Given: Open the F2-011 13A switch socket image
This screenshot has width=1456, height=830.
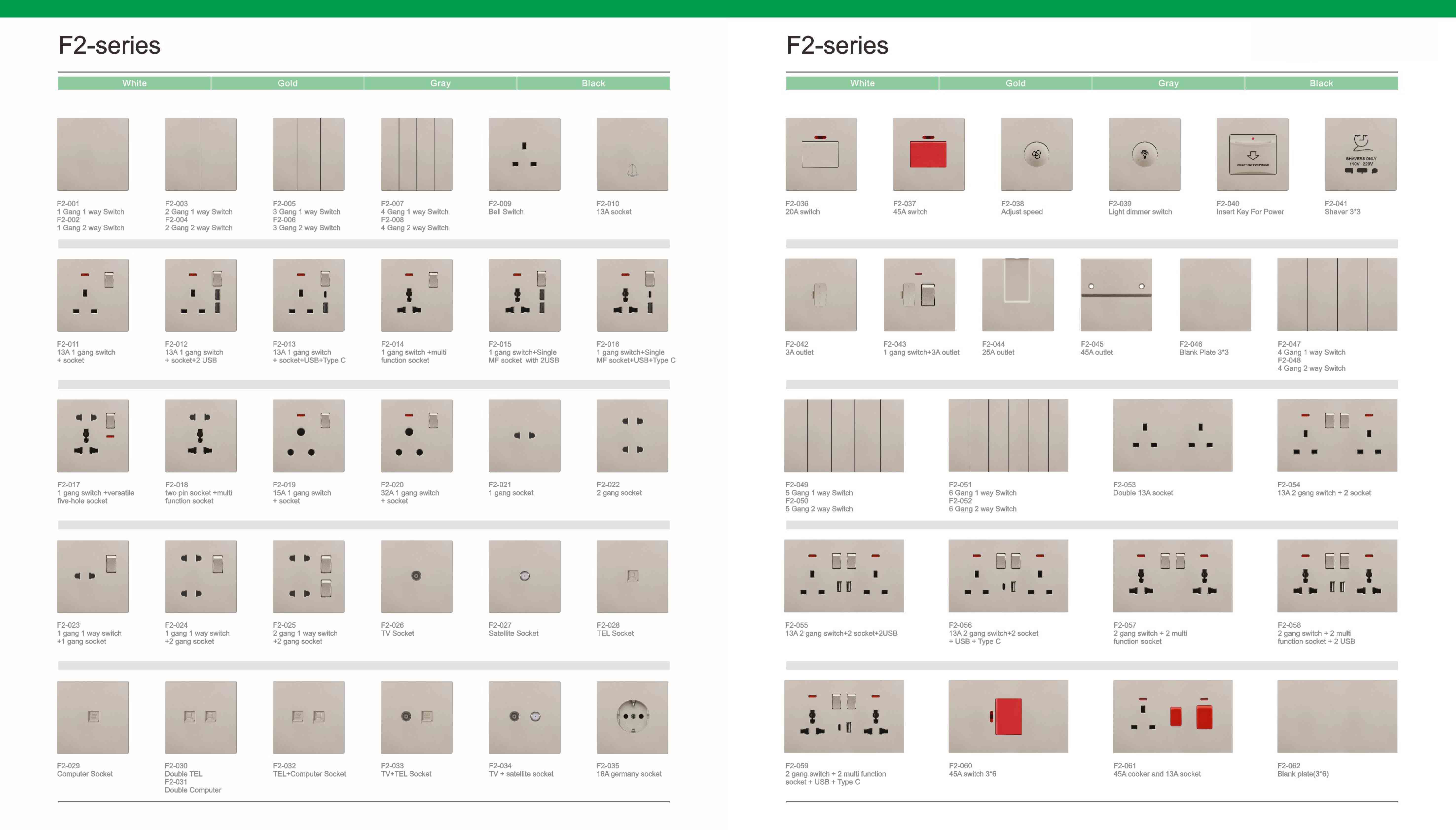Looking at the screenshot, I should point(93,295).
